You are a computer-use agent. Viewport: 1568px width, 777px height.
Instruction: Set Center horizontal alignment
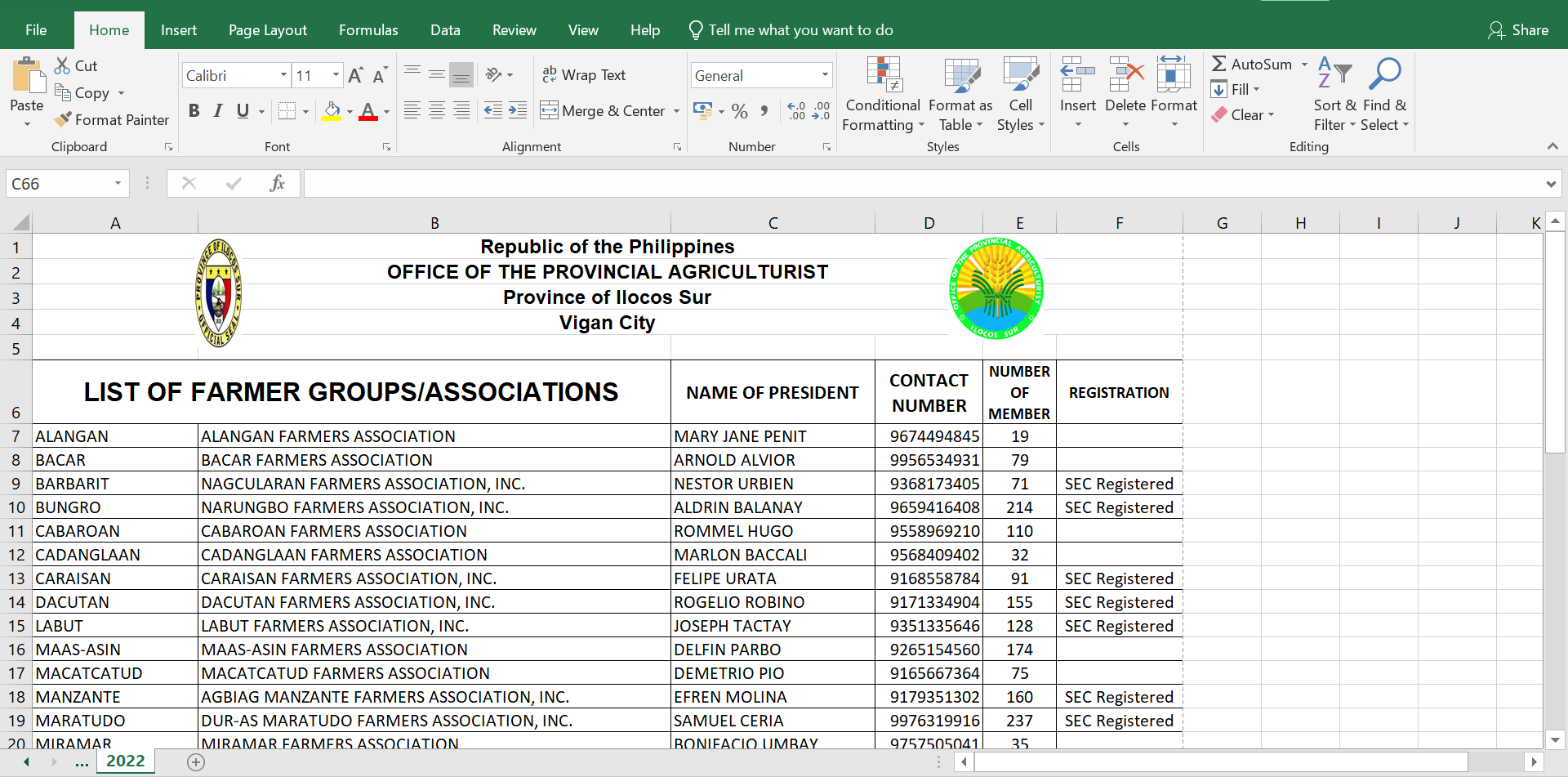[437, 110]
